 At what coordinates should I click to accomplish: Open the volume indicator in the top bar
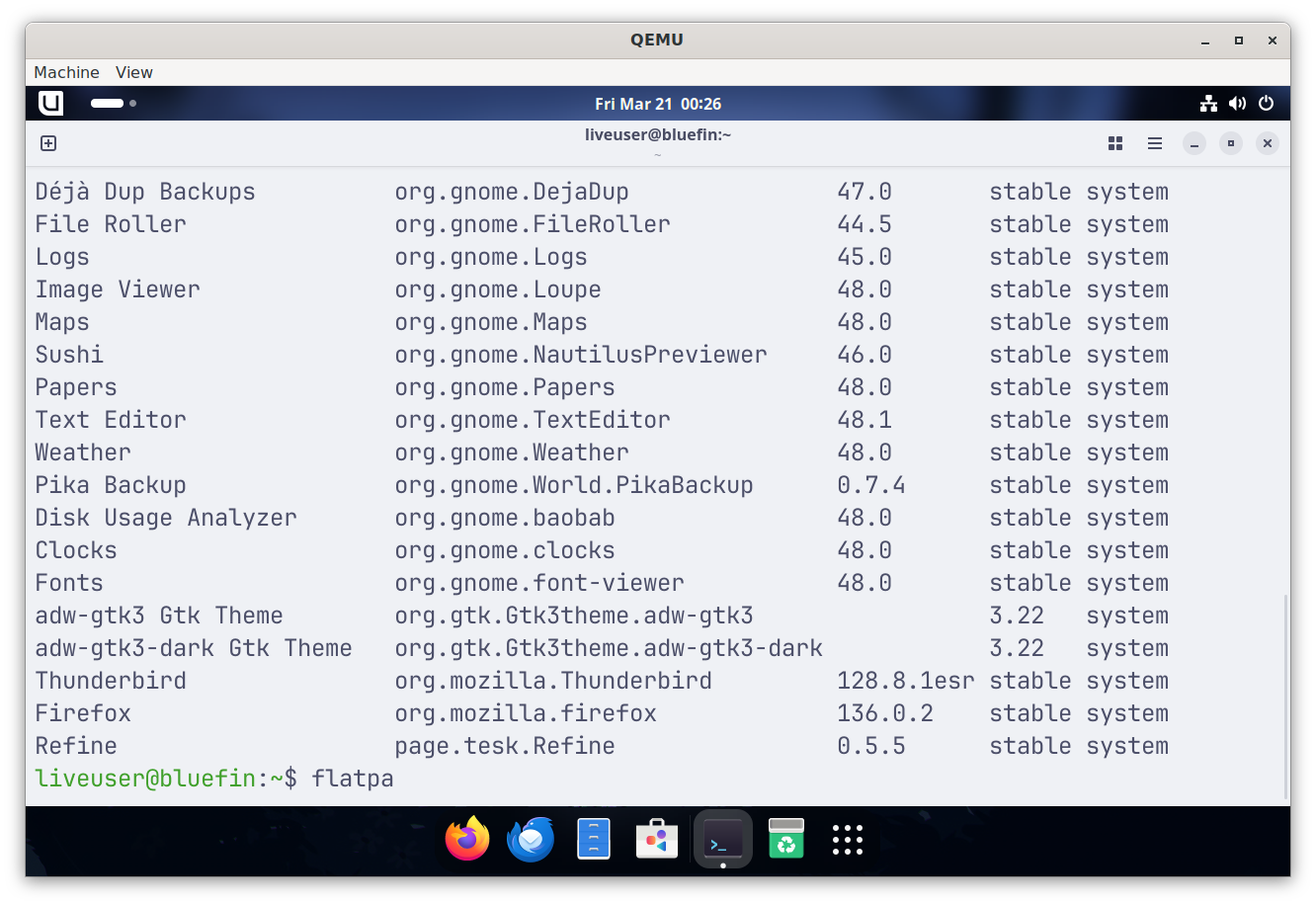[1237, 103]
